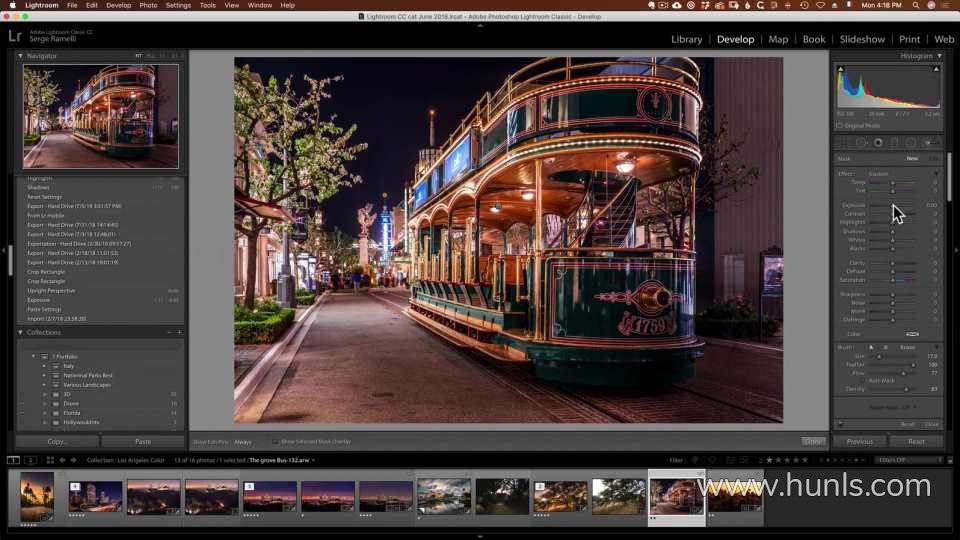
Task: Collapse the Collections panel
Action: tap(21, 332)
